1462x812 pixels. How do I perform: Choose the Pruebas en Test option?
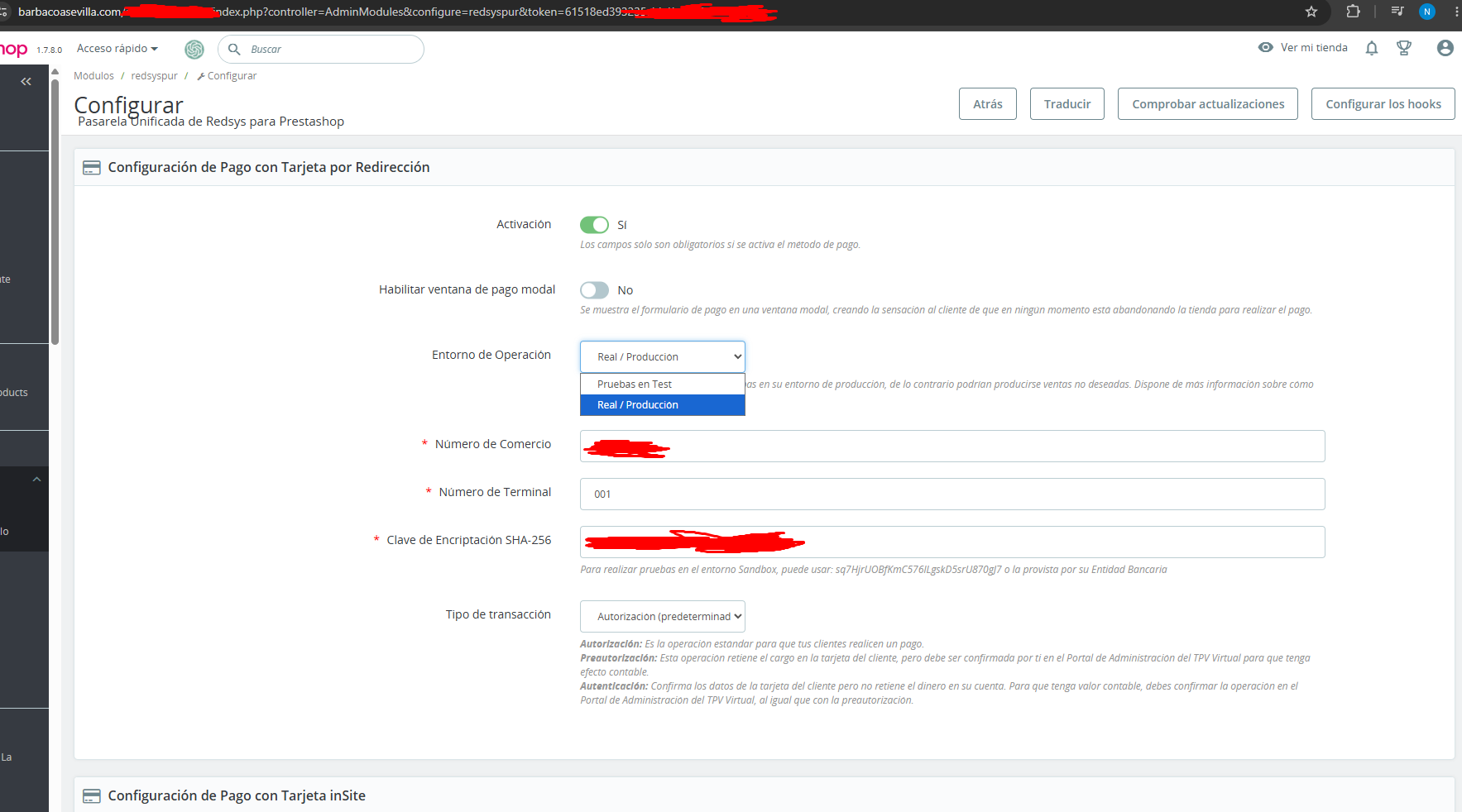(663, 385)
